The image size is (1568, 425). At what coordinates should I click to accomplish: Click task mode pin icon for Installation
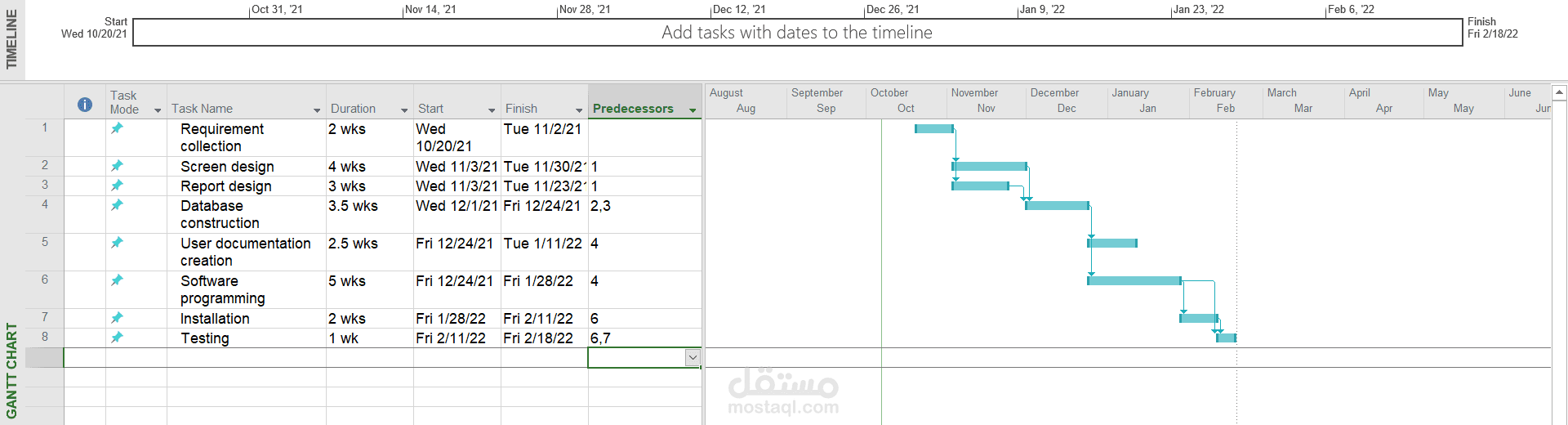(117, 318)
